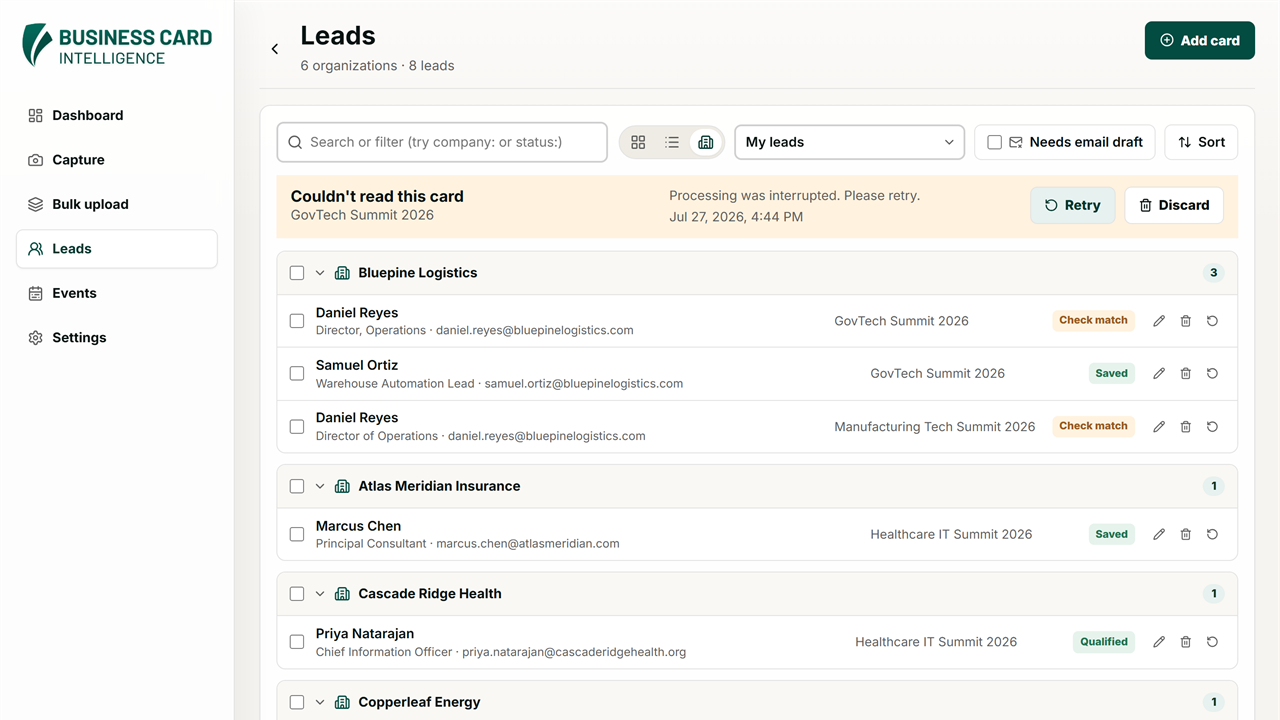
Task: Delete Daniel Reyes Manufacturing Tech Summit lead
Action: pos(1186,426)
